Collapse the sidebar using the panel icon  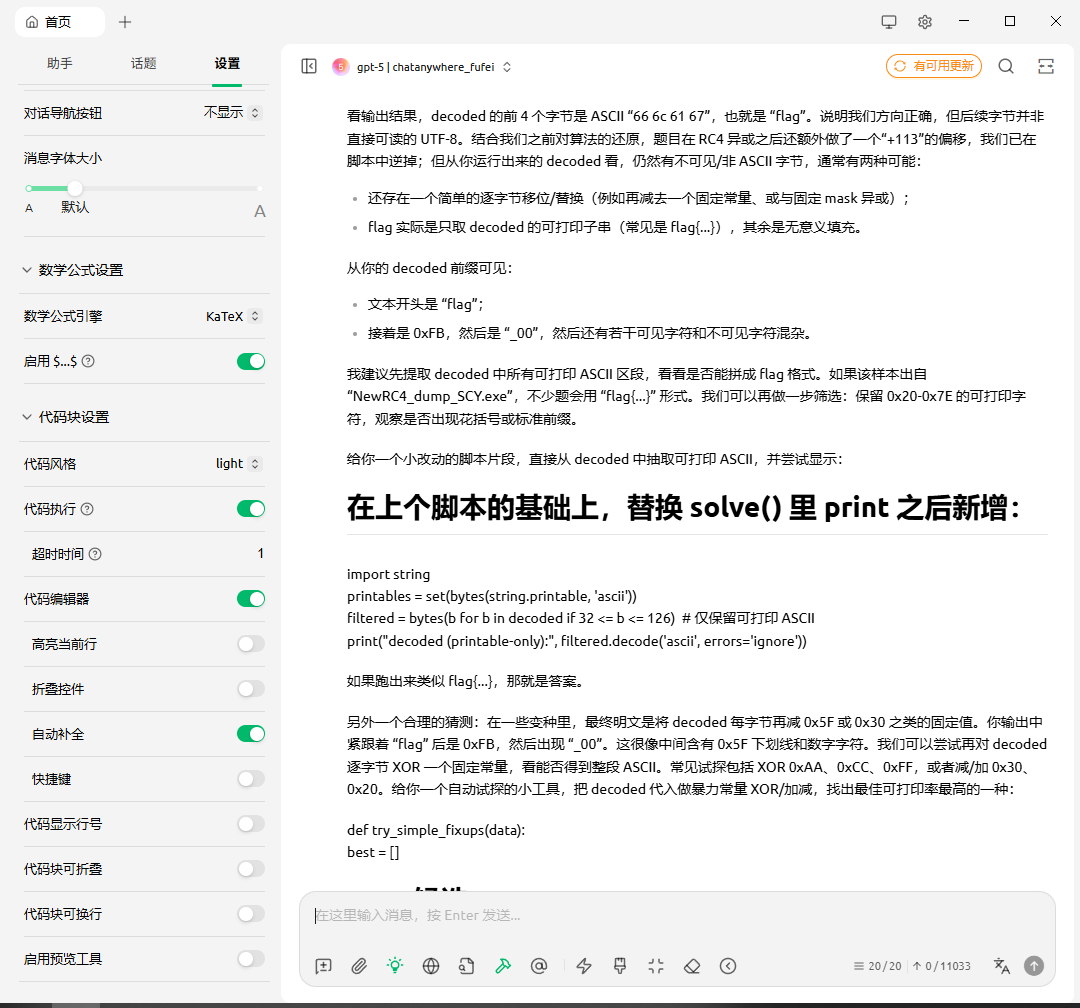pyautogui.click(x=309, y=66)
